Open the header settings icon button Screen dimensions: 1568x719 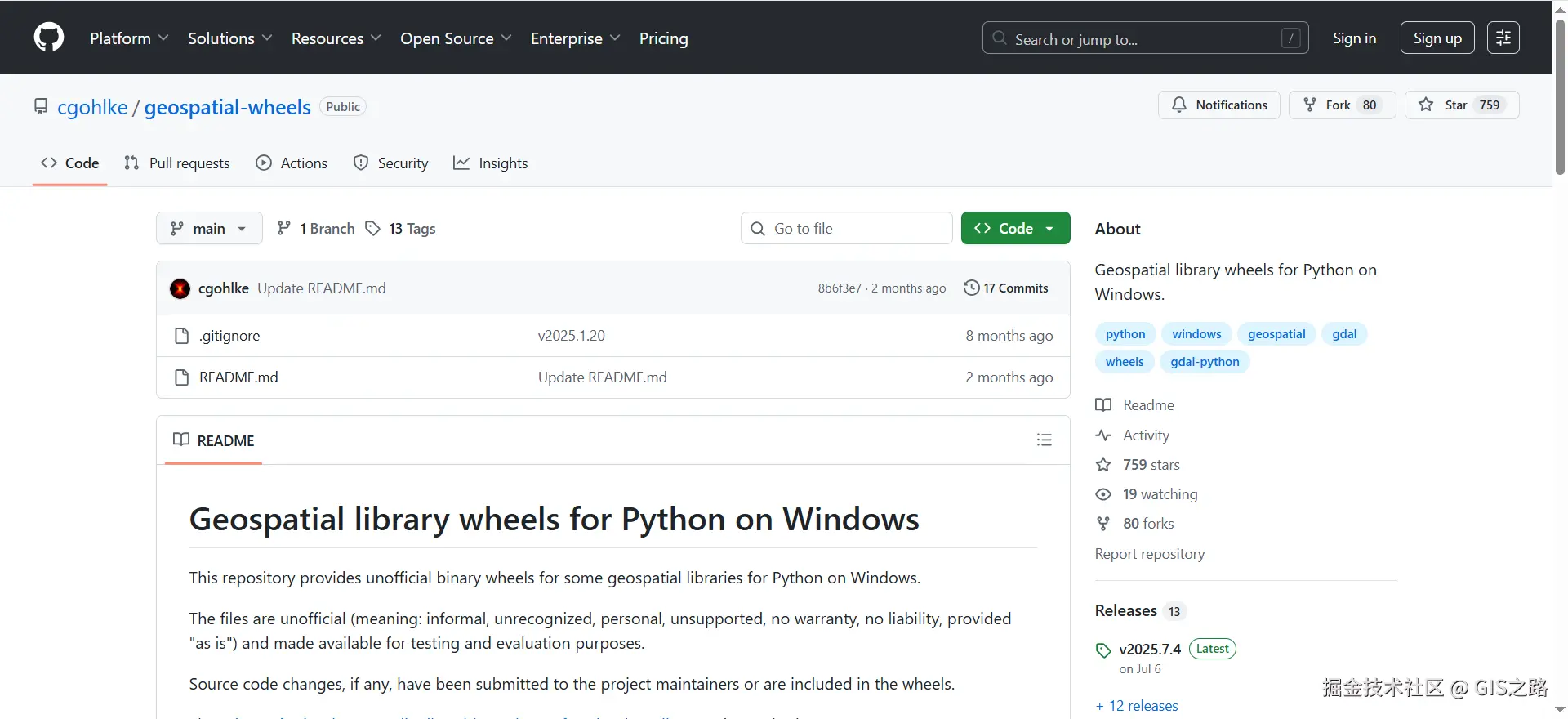1503,38
